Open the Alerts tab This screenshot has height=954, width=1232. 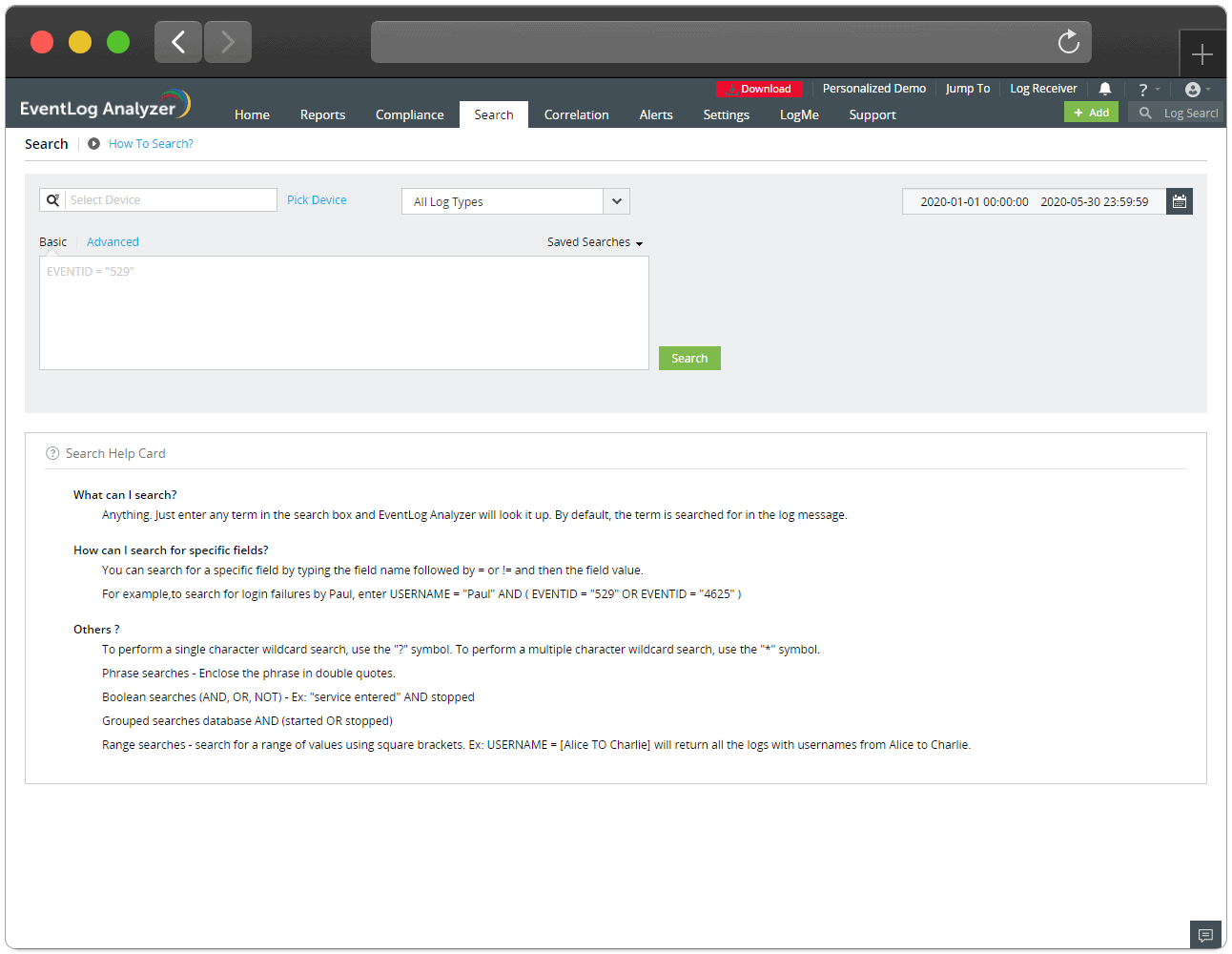(x=656, y=114)
